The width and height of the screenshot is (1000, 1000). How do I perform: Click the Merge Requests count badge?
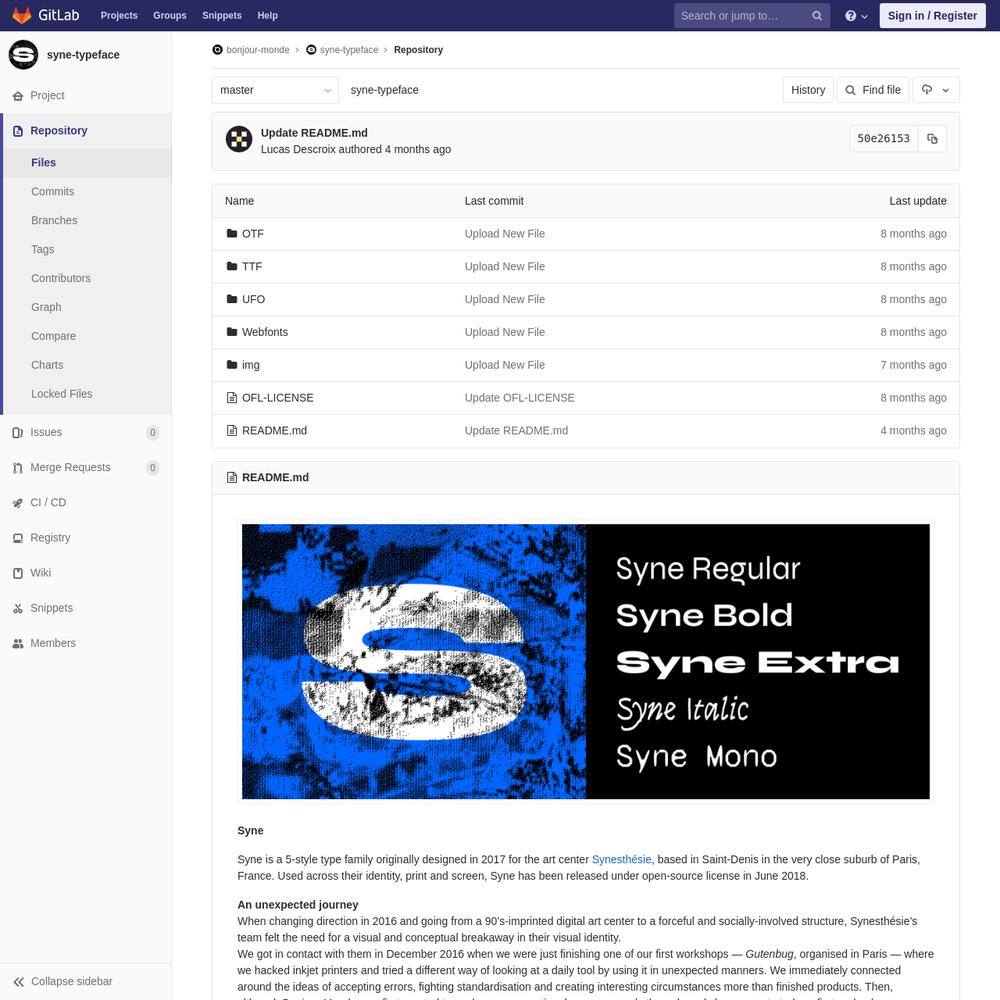[x=152, y=467]
